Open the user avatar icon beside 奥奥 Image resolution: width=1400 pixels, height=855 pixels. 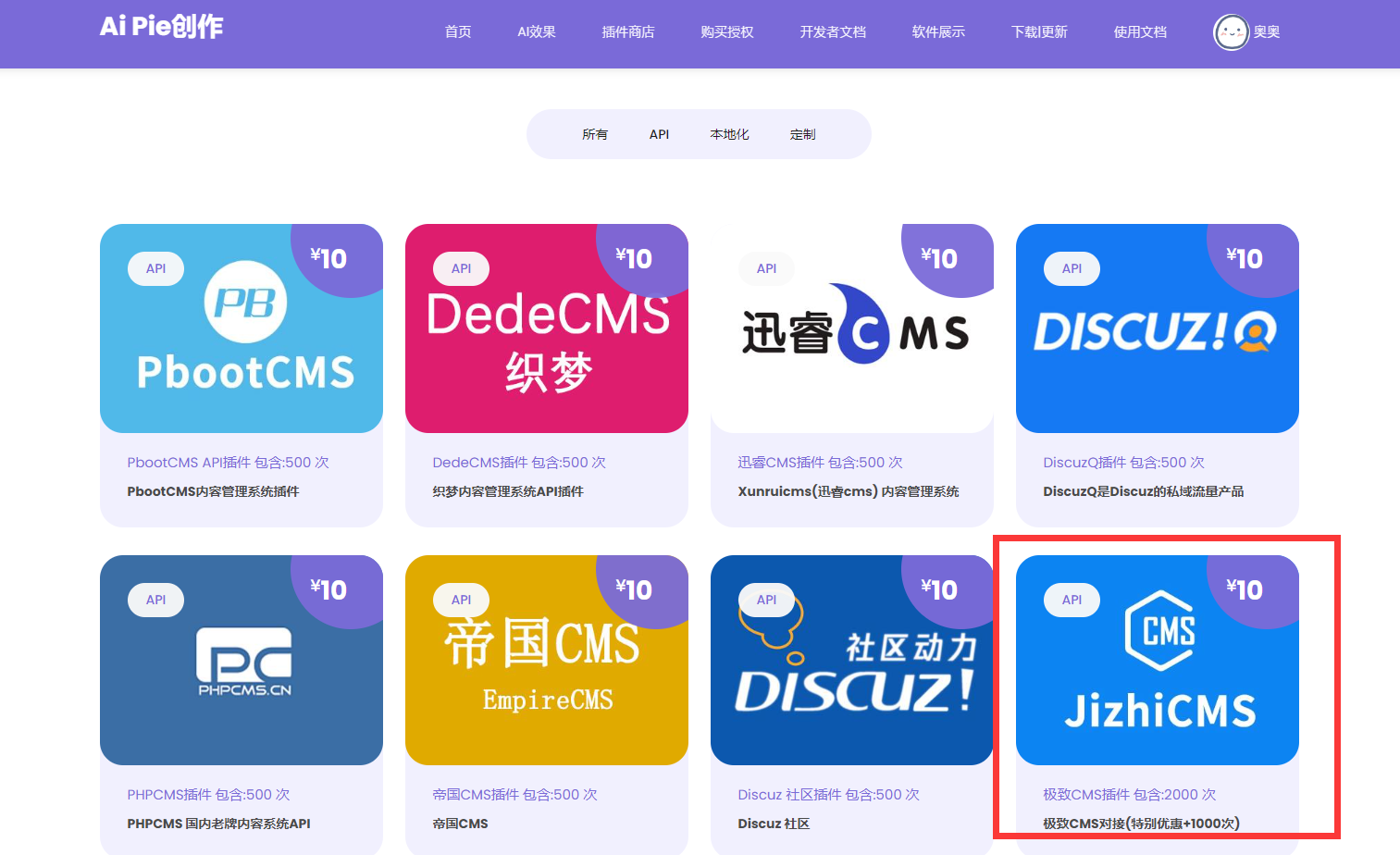click(x=1231, y=32)
